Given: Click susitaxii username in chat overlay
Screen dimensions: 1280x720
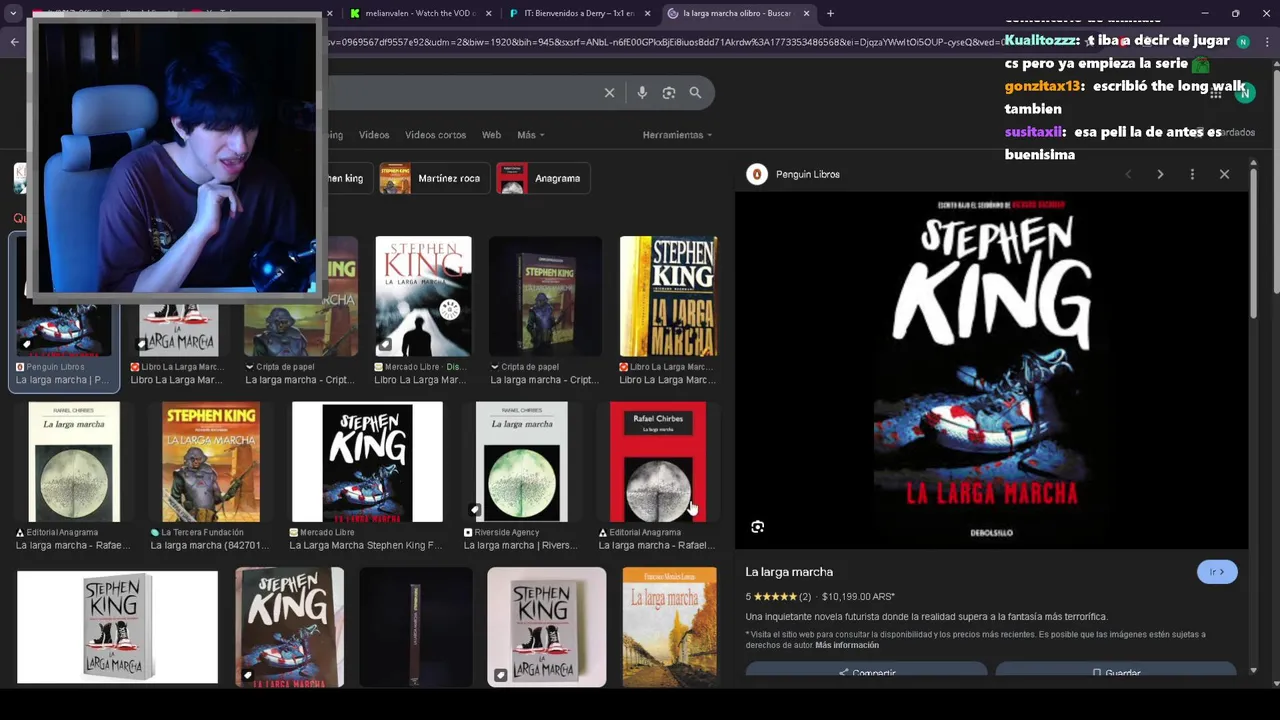Looking at the screenshot, I should pyautogui.click(x=1034, y=132).
